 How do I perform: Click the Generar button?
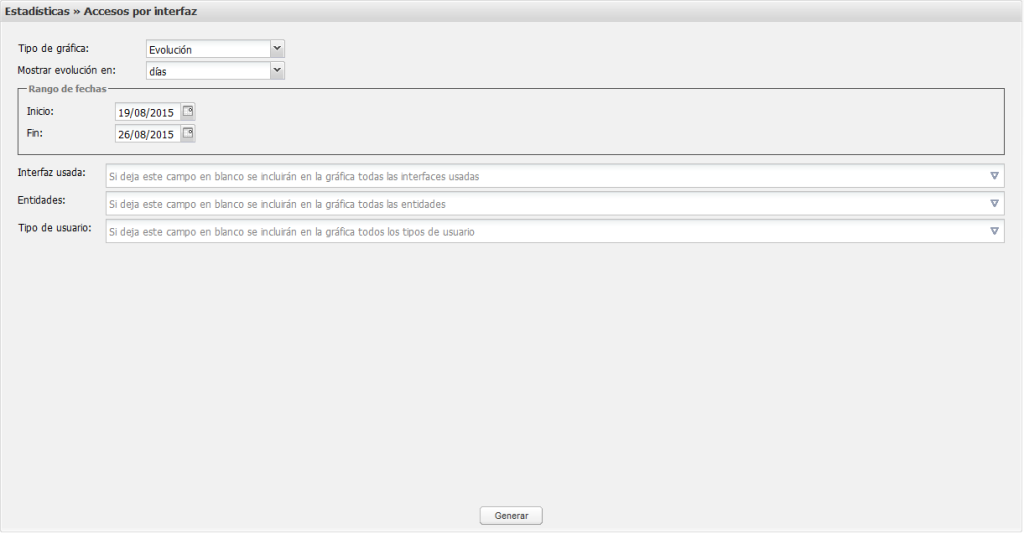click(511, 516)
